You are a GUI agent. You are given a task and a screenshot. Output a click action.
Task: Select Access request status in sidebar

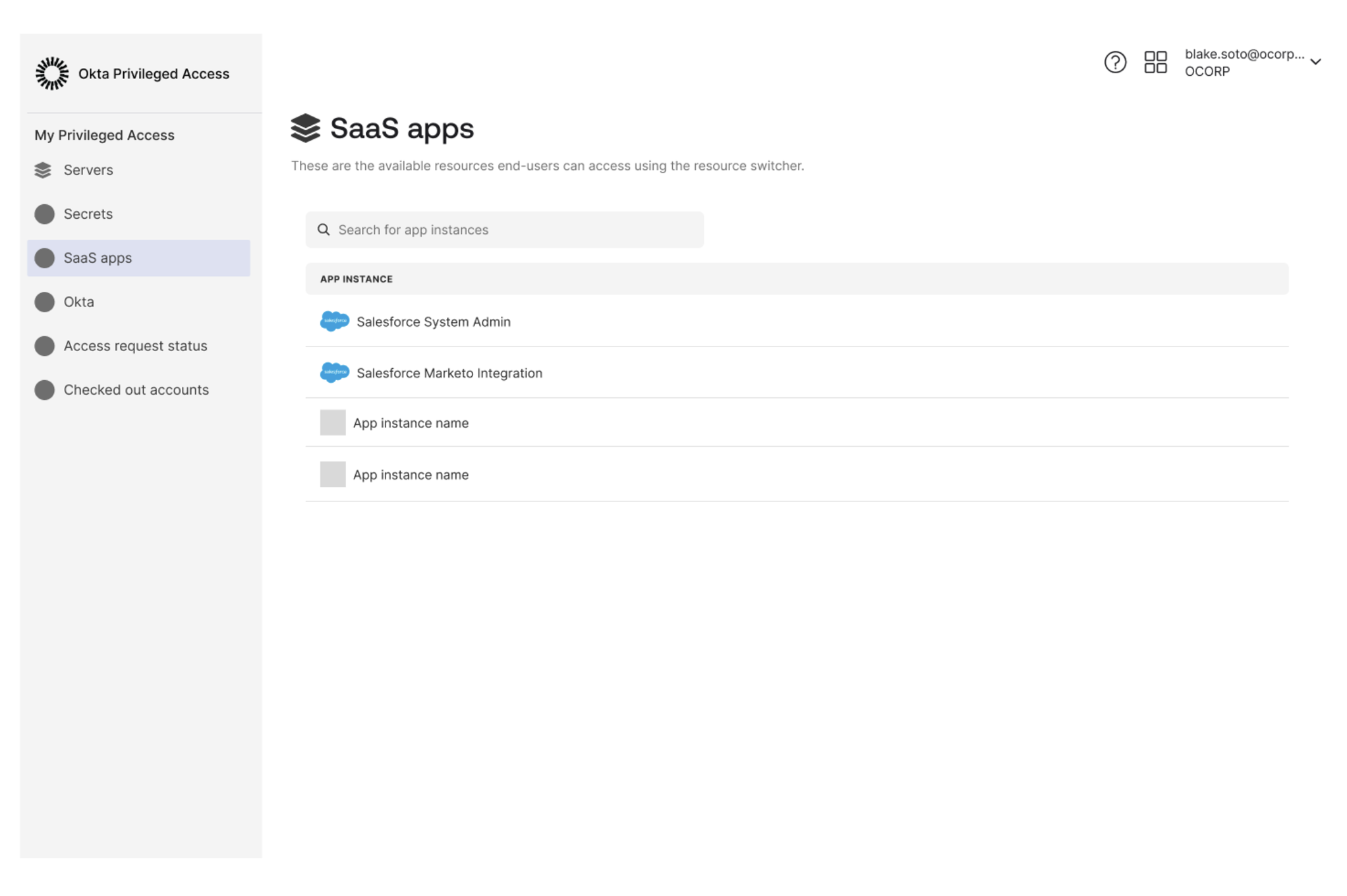coord(134,345)
